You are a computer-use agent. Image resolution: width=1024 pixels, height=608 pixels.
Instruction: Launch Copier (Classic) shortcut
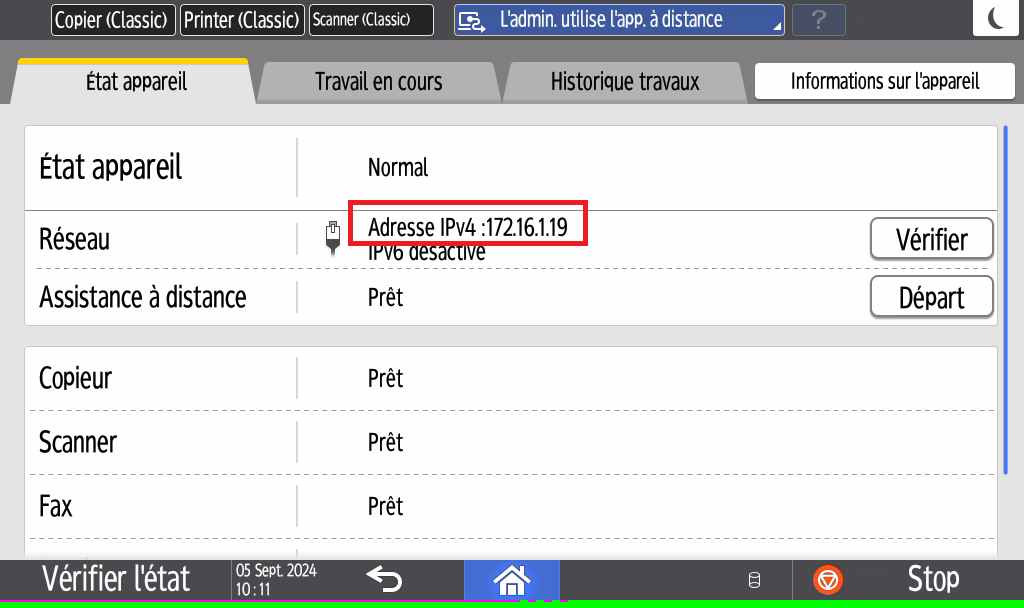pos(113,20)
